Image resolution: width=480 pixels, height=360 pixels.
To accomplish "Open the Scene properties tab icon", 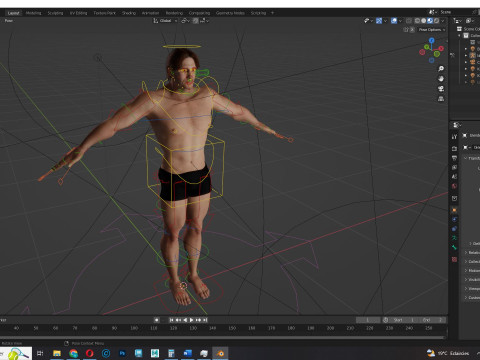I will point(454,177).
